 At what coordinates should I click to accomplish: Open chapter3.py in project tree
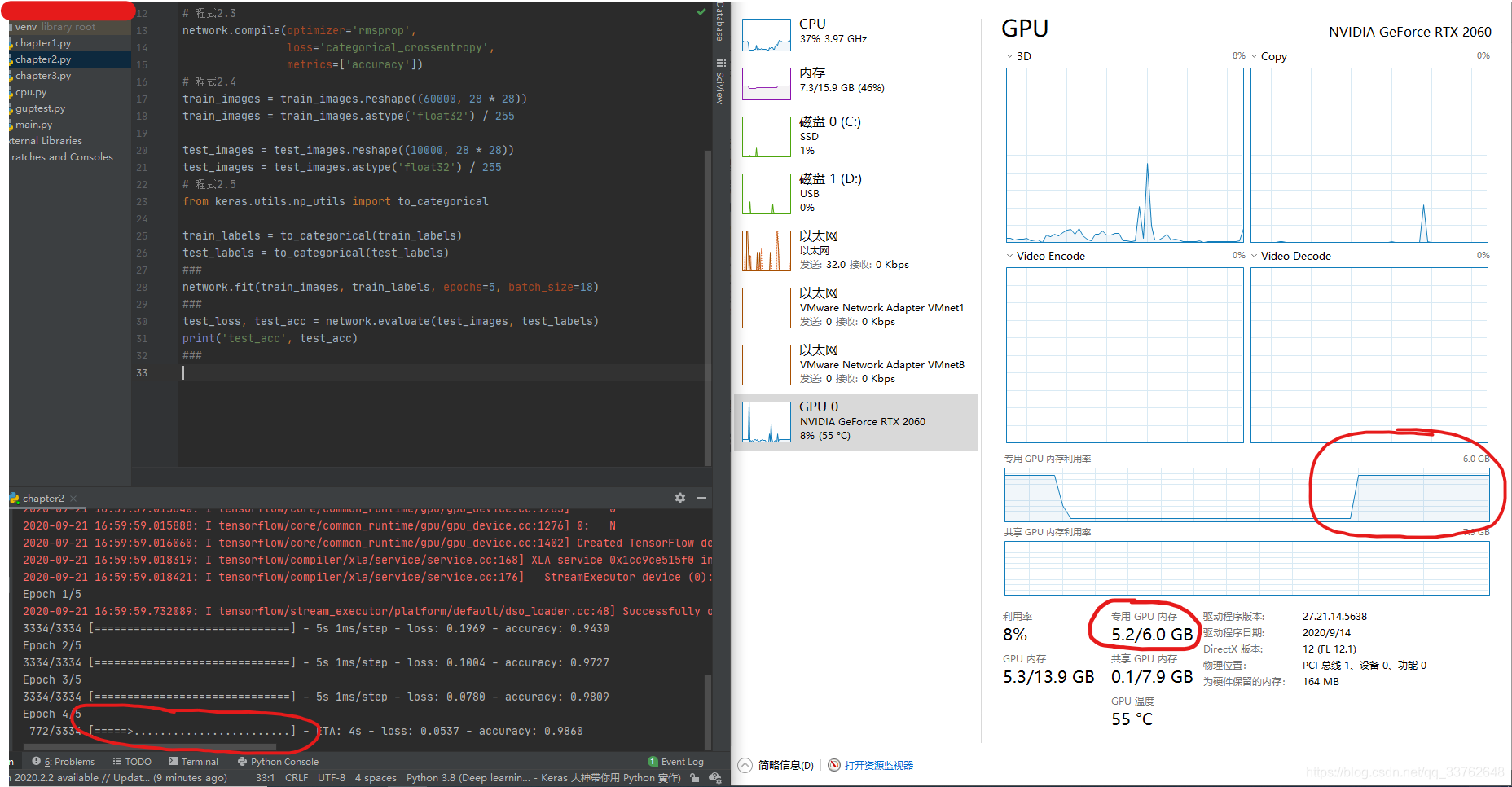[43, 76]
